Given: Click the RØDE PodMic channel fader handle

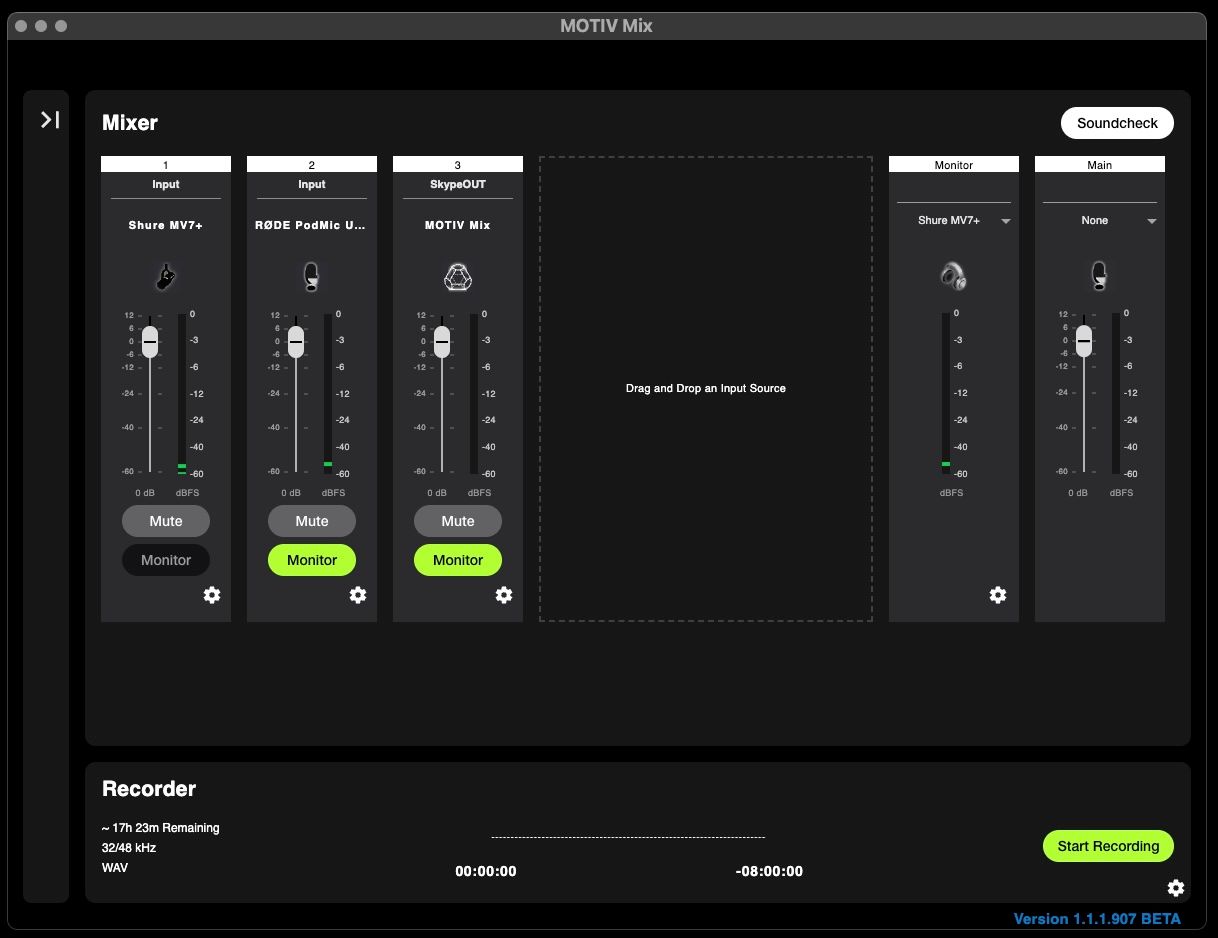Looking at the screenshot, I should tap(296, 342).
